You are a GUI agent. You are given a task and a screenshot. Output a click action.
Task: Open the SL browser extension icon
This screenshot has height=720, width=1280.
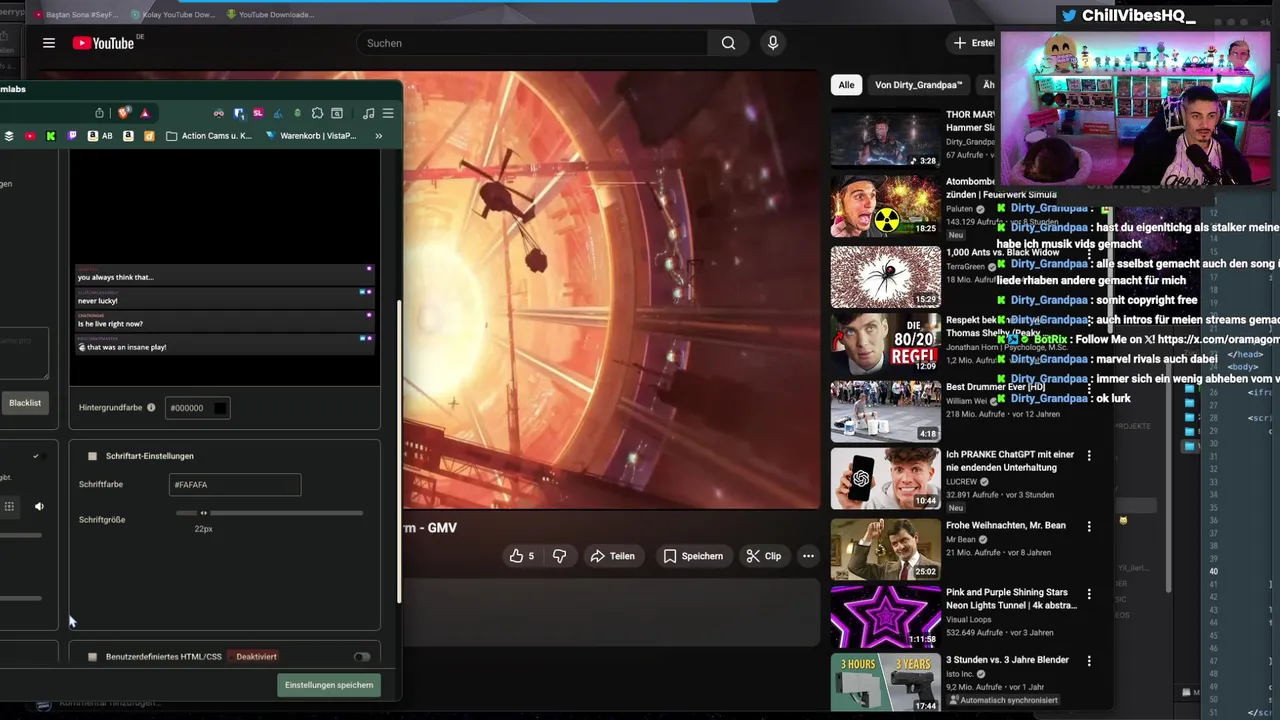258,113
